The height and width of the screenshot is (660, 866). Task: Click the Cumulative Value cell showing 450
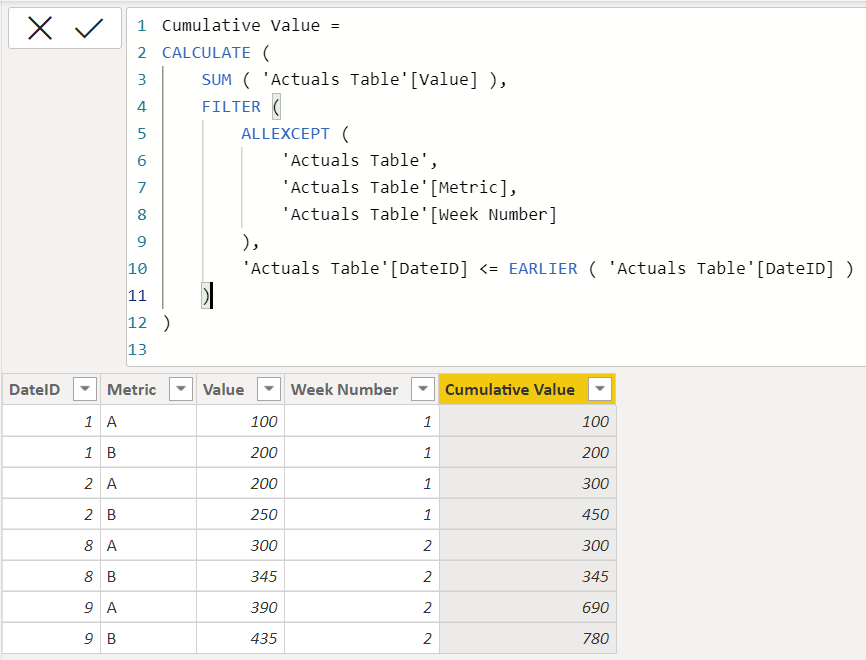click(x=528, y=514)
